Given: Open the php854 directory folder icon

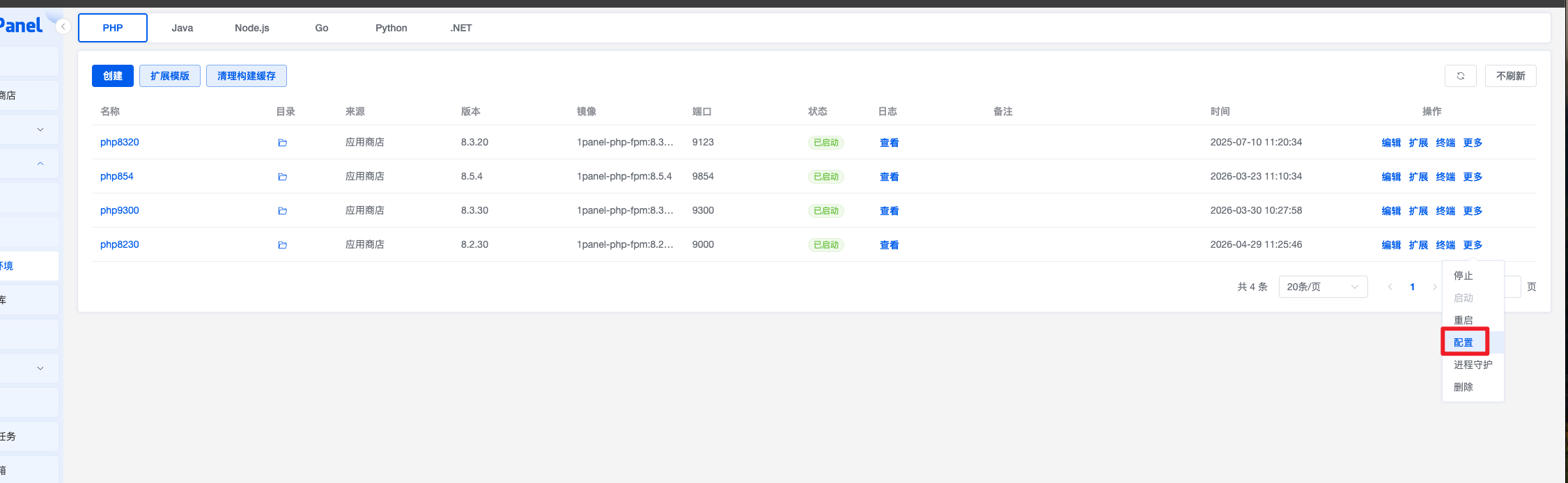Looking at the screenshot, I should [x=282, y=177].
